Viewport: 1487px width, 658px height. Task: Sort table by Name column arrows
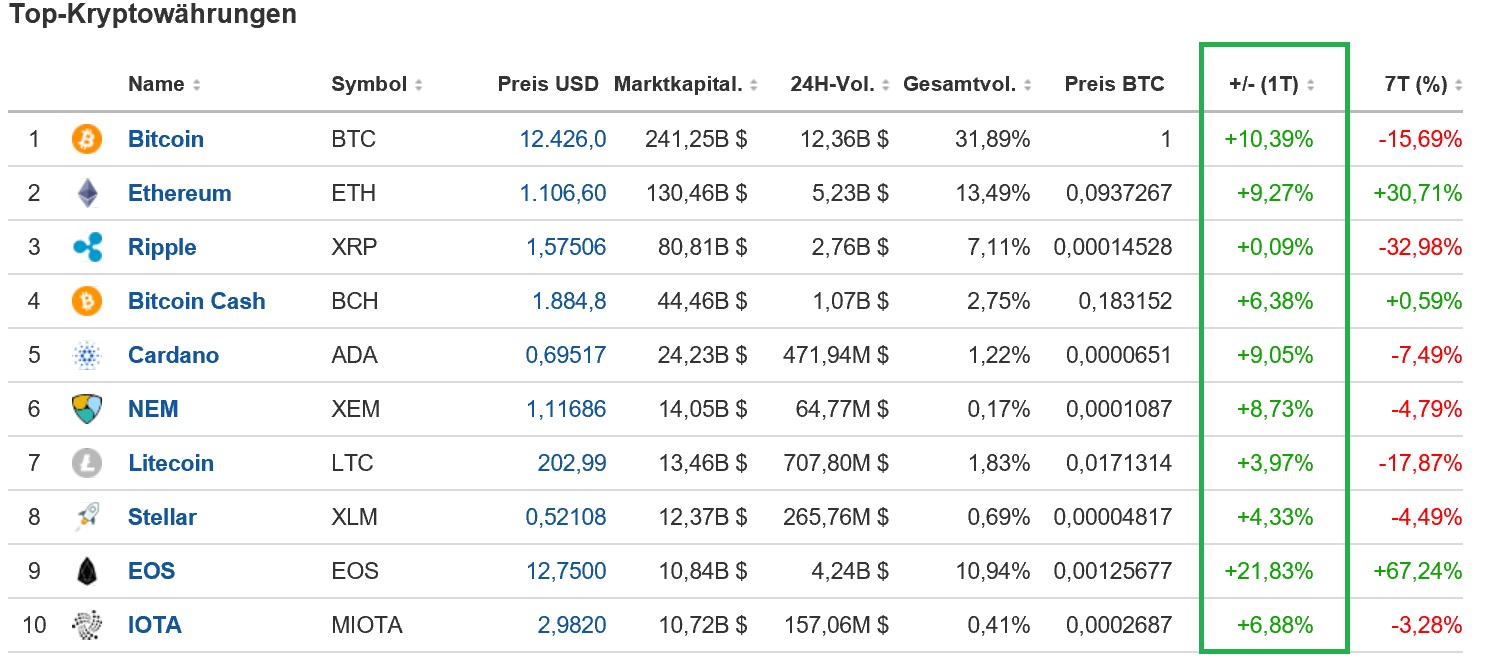pyautogui.click(x=197, y=85)
